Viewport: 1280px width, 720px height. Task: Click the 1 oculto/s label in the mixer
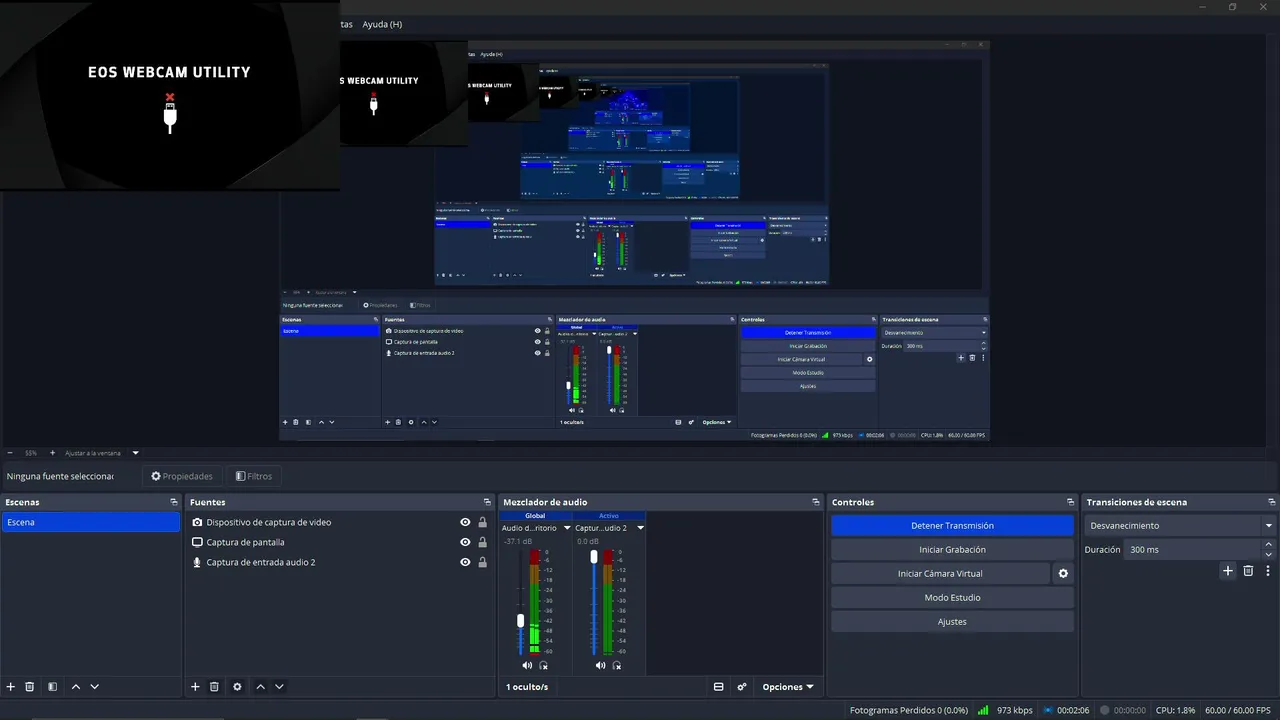[x=527, y=687]
